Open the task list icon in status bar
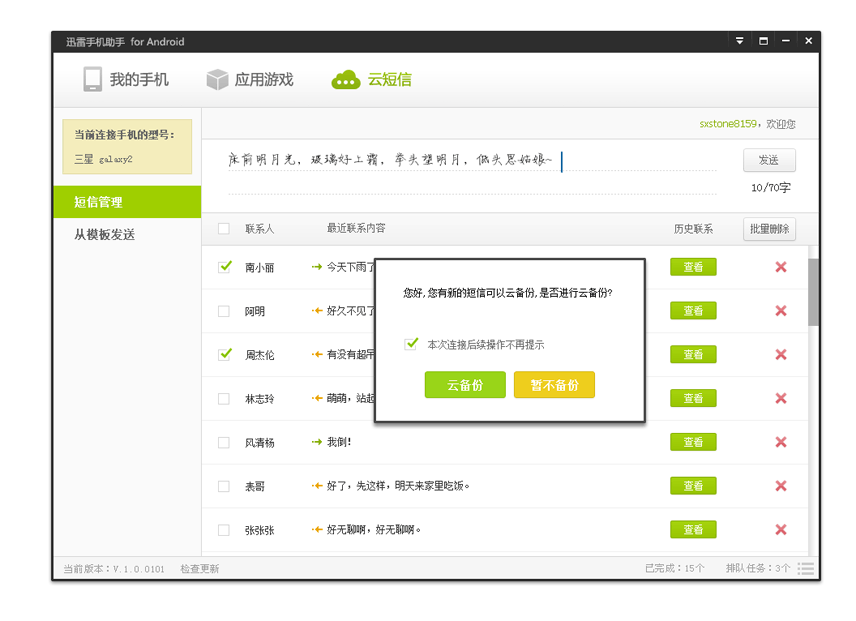 (806, 569)
